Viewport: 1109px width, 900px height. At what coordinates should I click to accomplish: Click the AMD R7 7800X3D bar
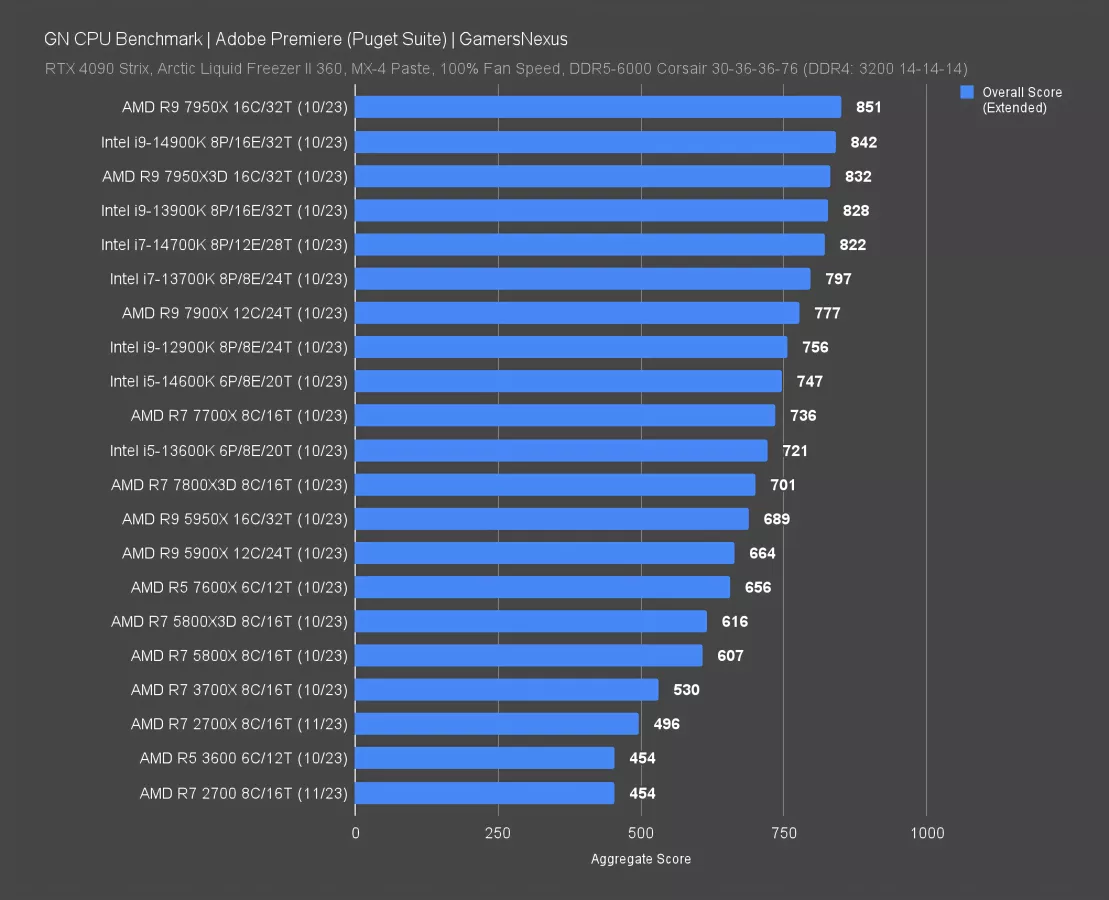[555, 484]
